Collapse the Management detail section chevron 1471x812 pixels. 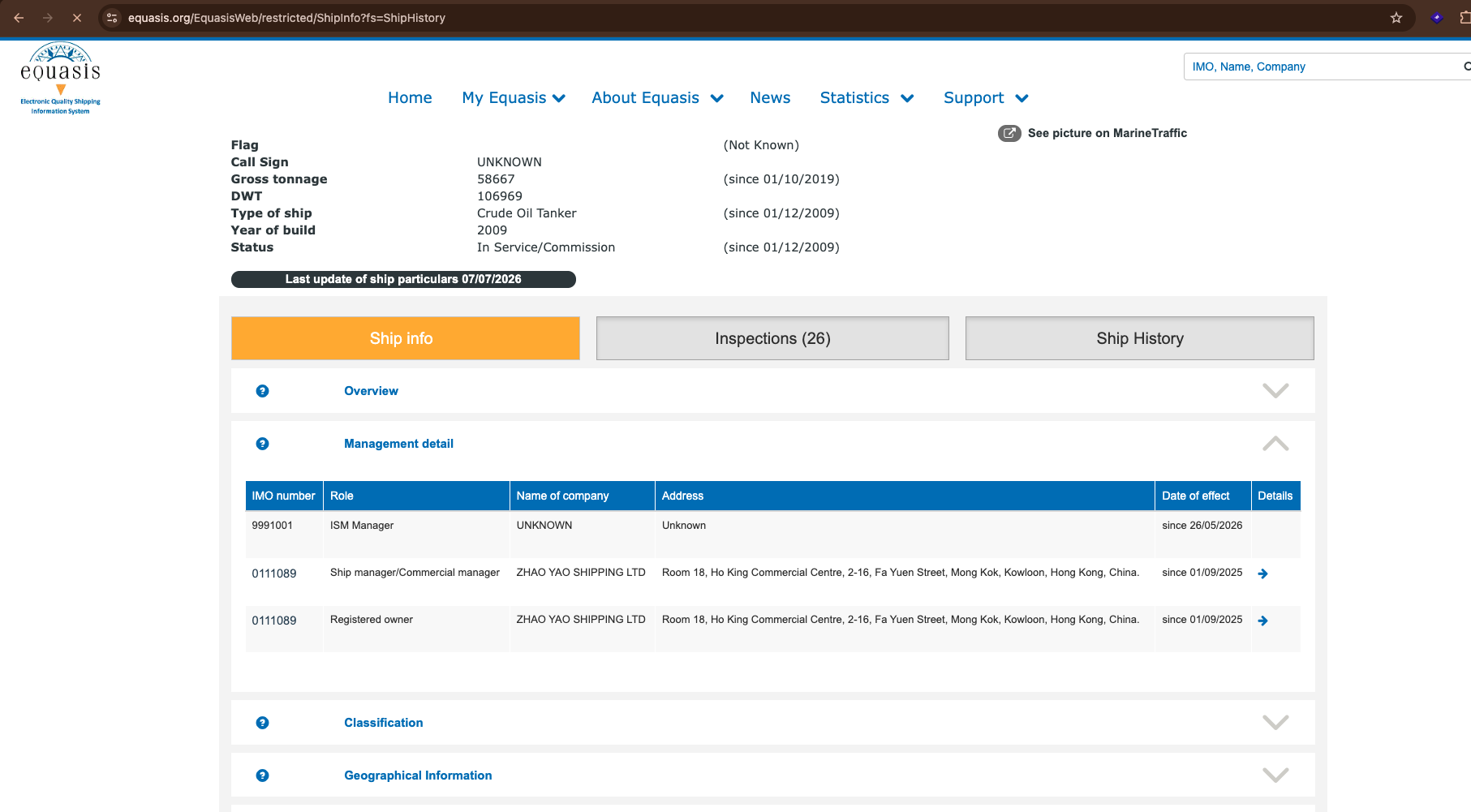click(1275, 444)
